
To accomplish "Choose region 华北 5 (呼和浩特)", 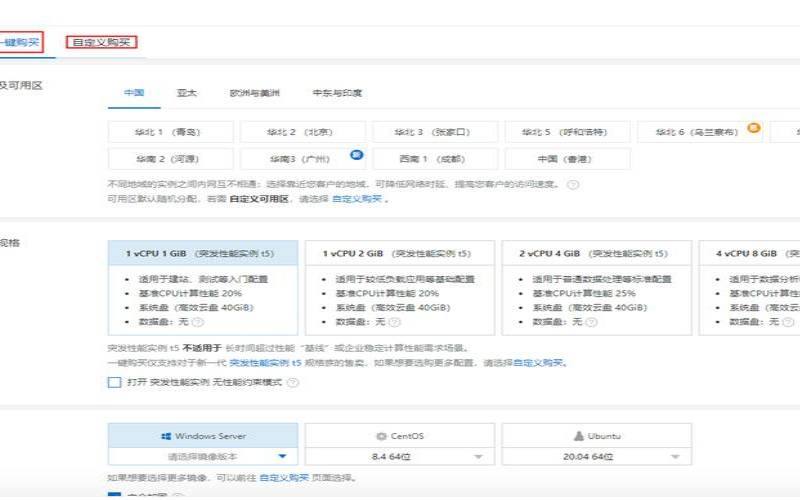I will [567, 132].
